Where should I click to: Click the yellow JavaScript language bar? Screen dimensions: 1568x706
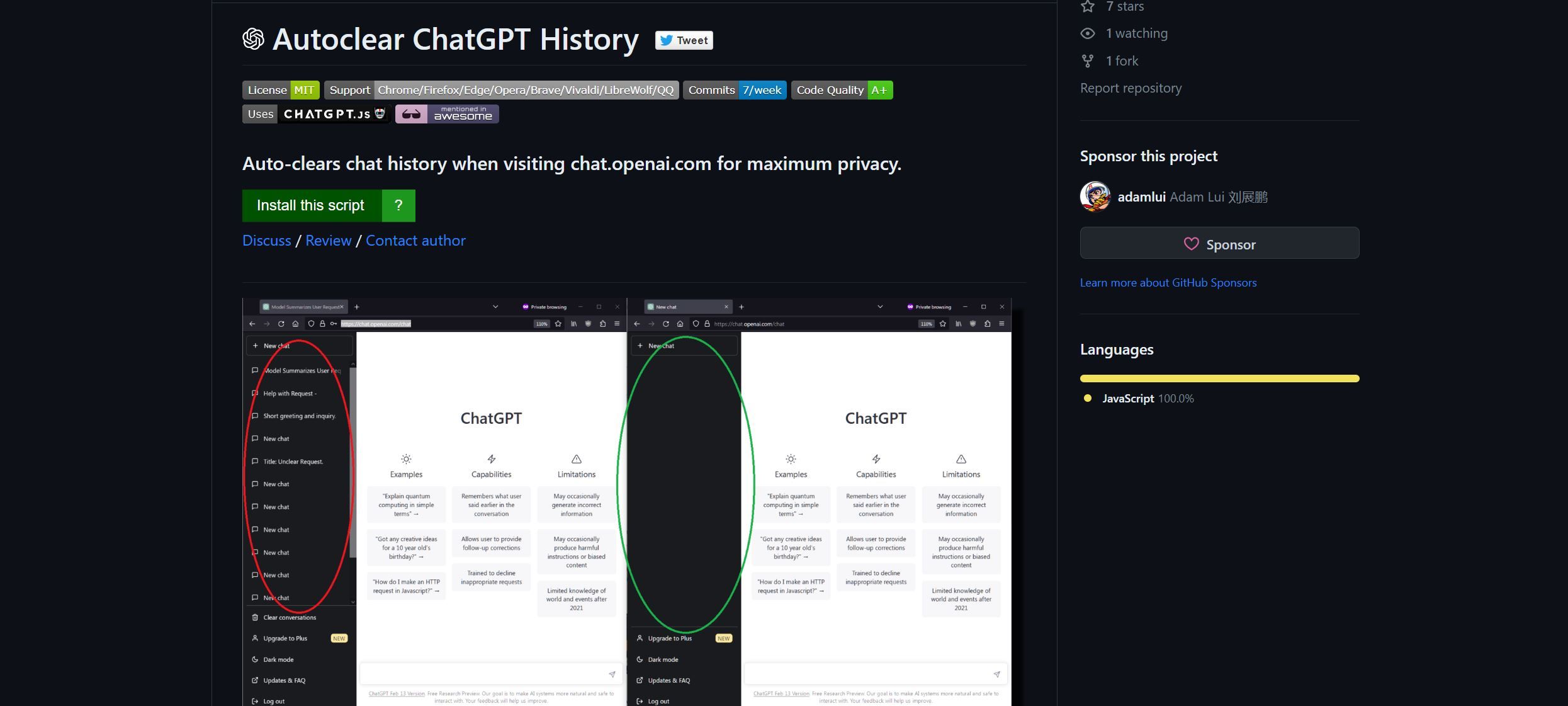[x=1219, y=379]
